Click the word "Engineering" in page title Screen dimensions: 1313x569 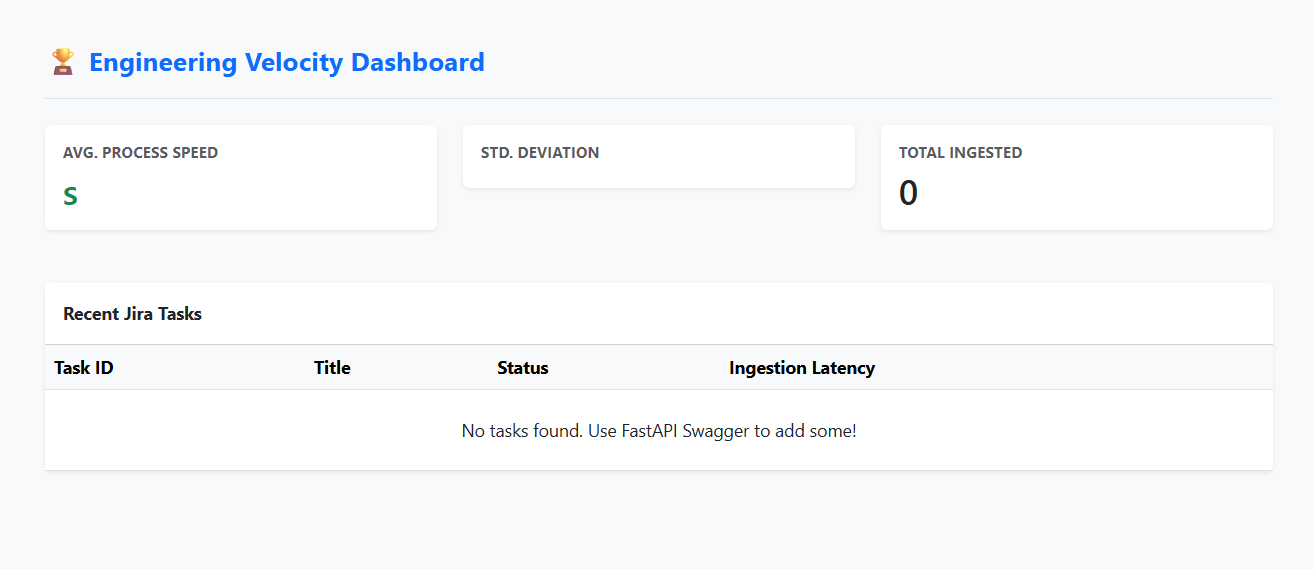[162, 62]
